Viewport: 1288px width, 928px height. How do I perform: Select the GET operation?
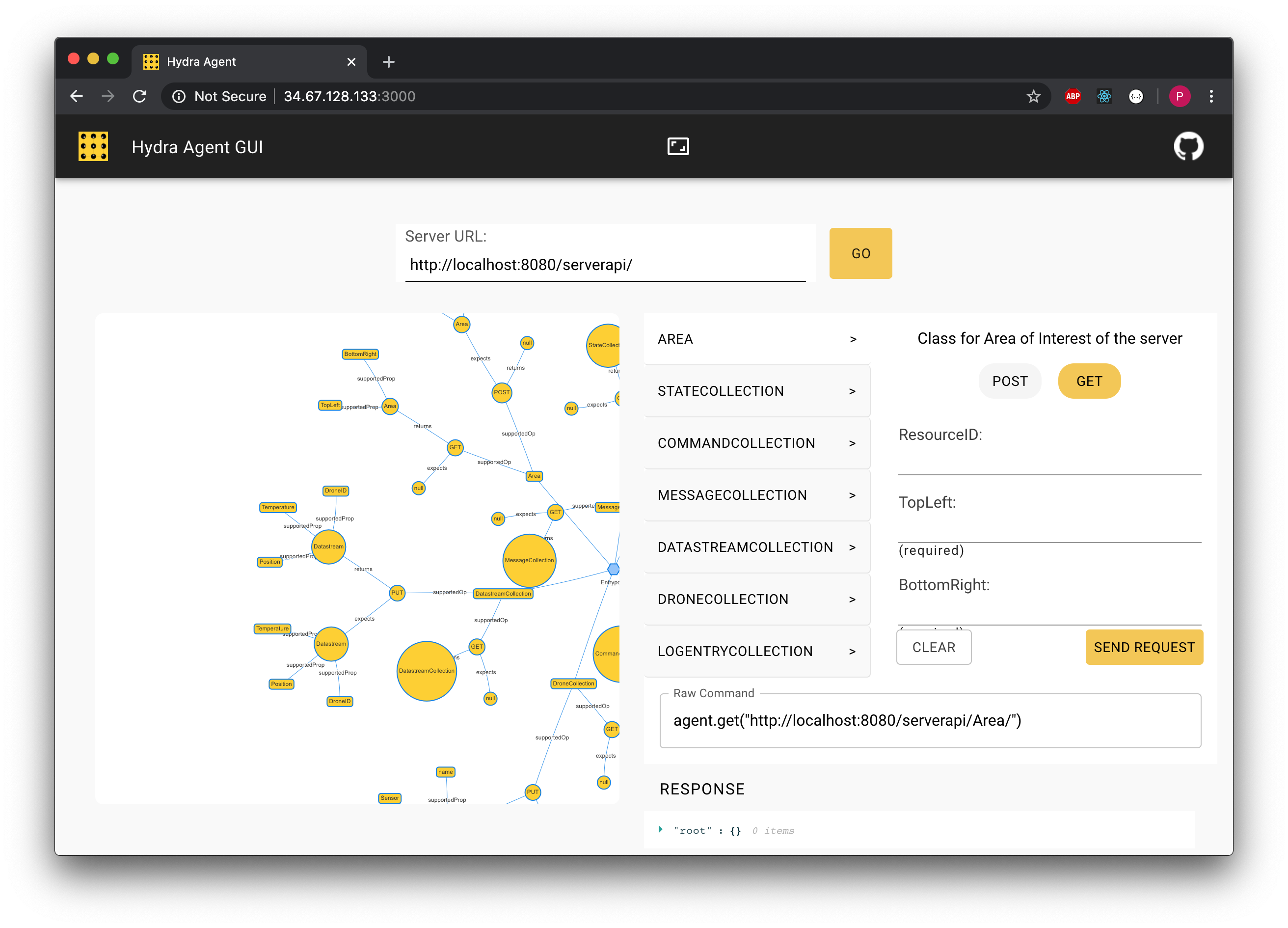(1089, 381)
